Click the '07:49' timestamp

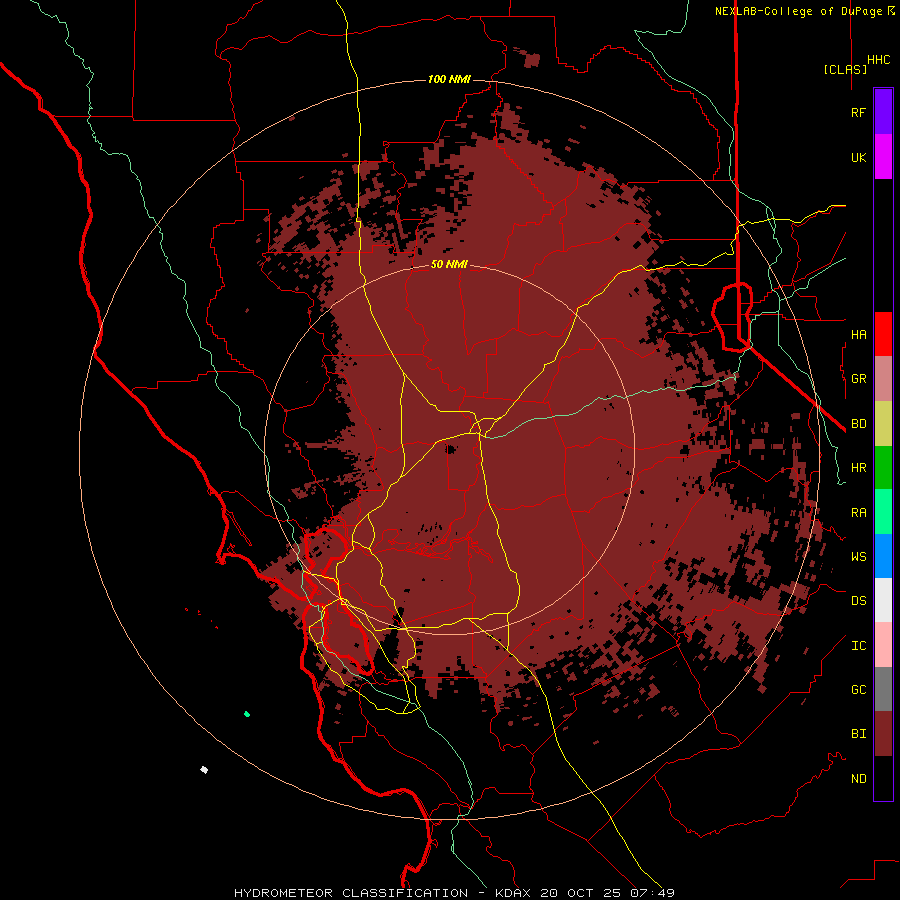652,893
